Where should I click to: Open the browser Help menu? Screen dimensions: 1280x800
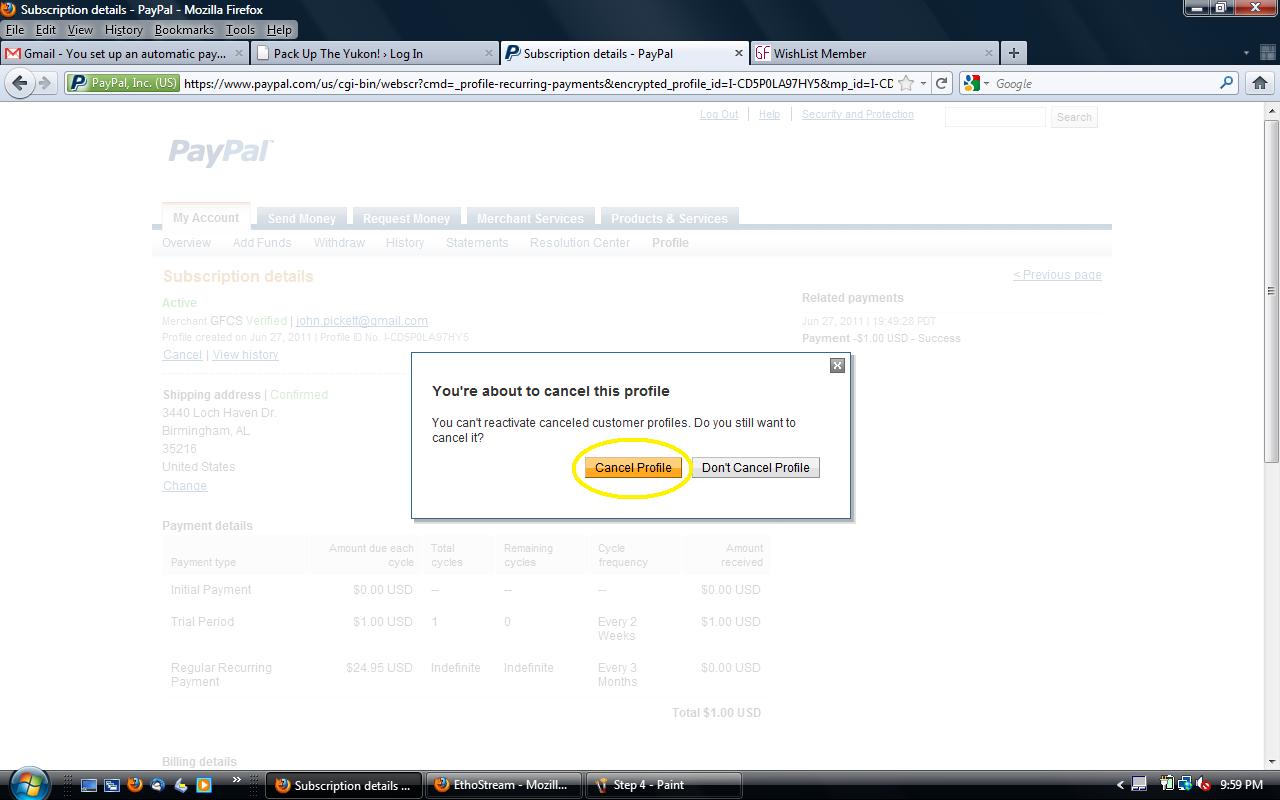point(279,30)
